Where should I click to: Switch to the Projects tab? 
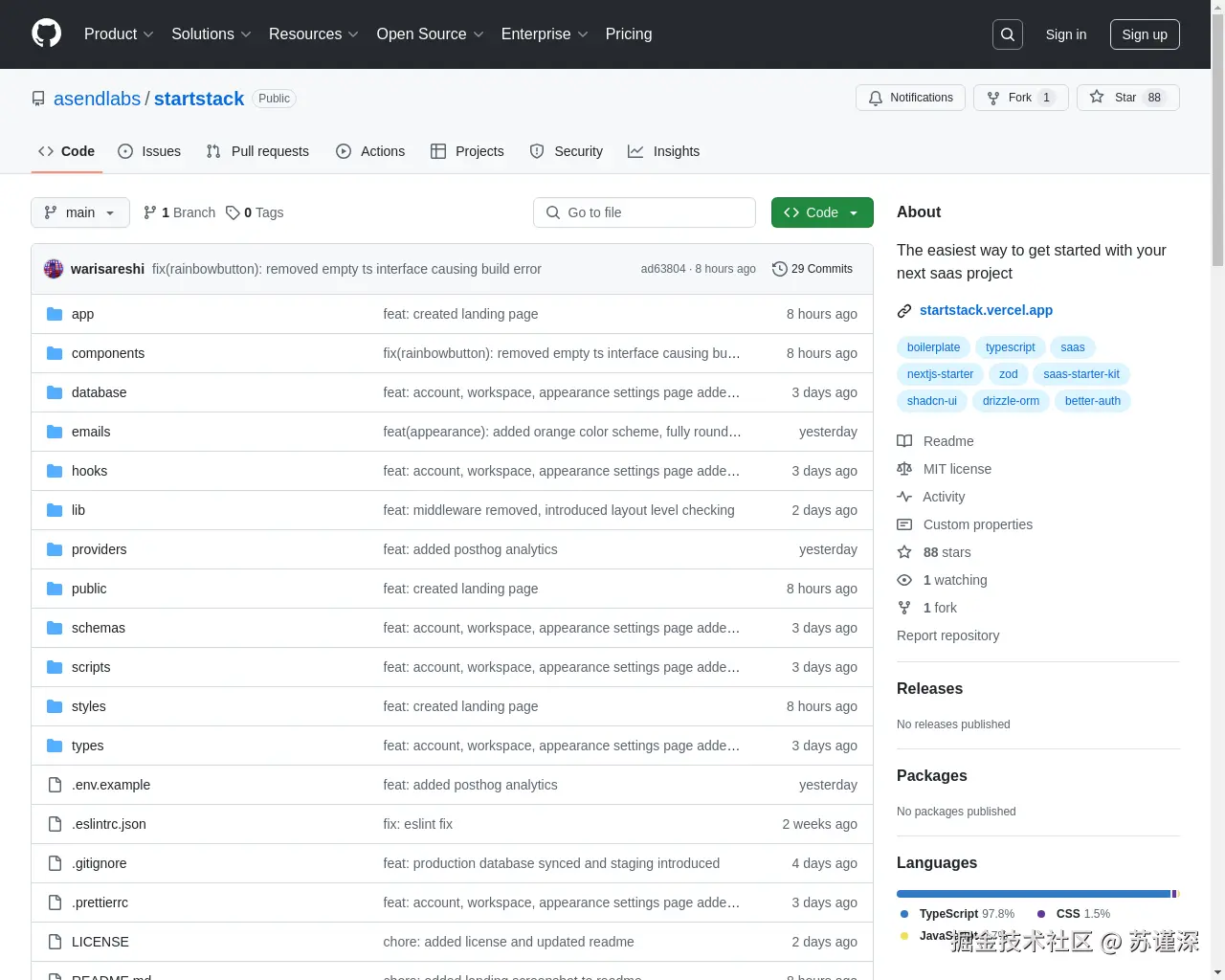pyautogui.click(x=467, y=151)
